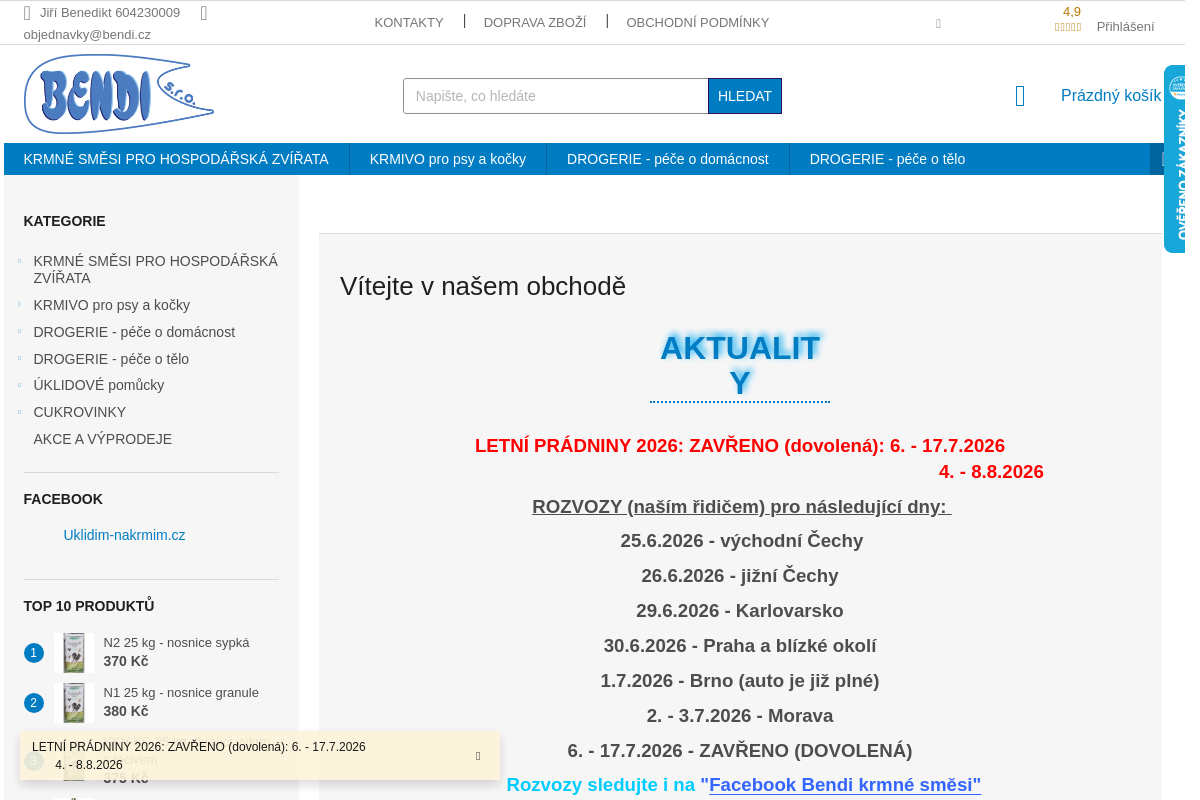Open N1 25 kg nosnice granule thumbnail
Screen dimensions: 1200x800
tap(74, 703)
